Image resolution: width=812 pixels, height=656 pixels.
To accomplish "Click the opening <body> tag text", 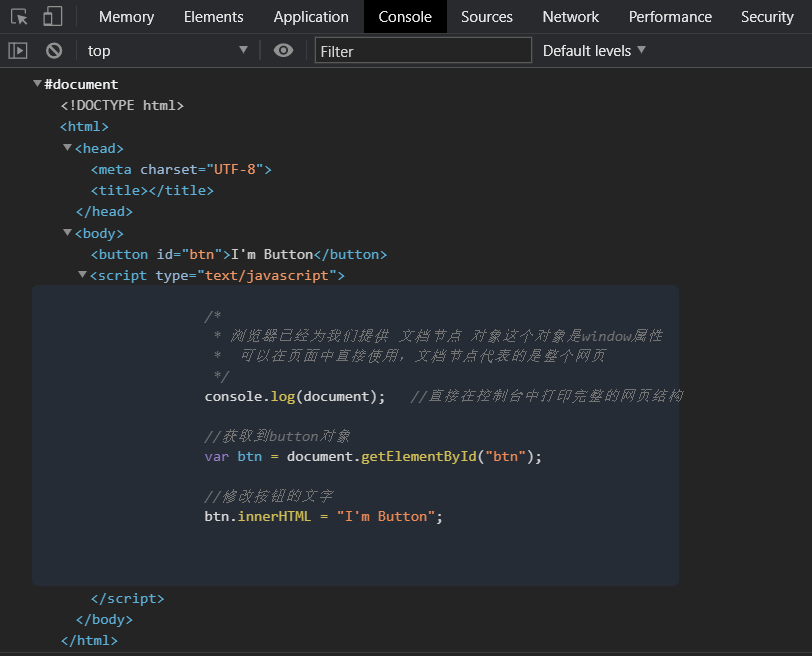I will coord(99,234).
